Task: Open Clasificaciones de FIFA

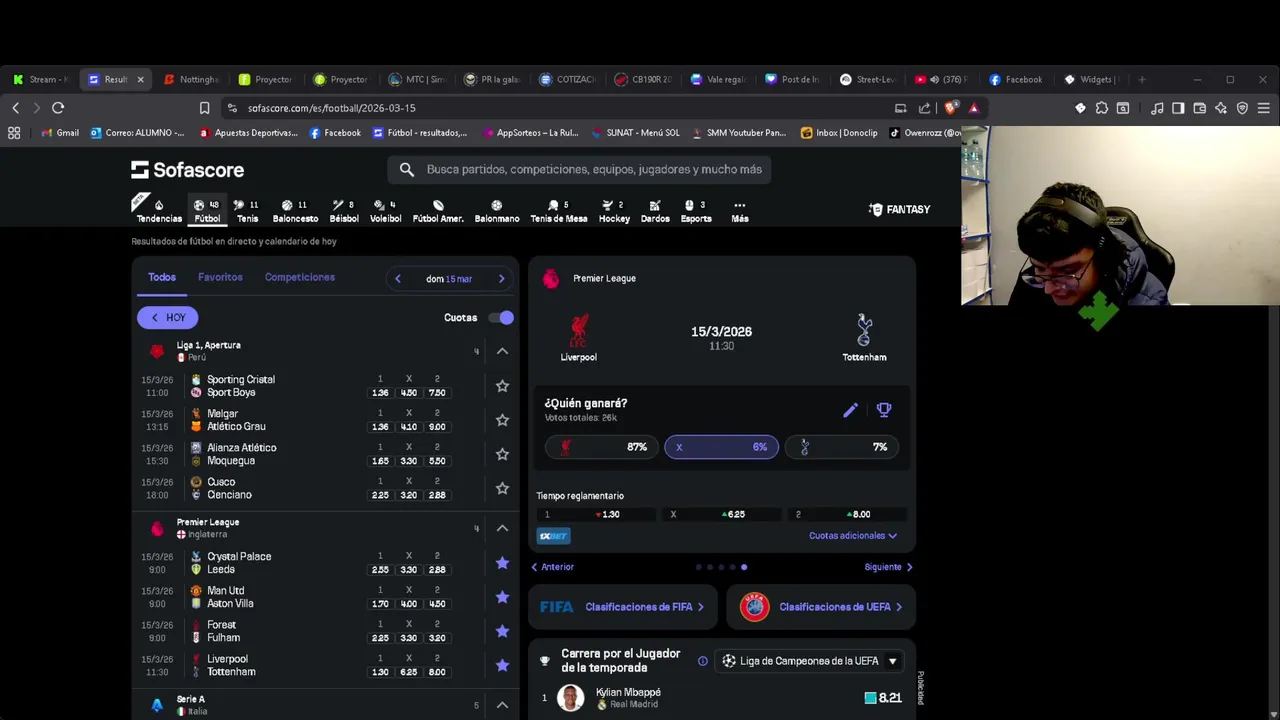Action: tap(622, 607)
